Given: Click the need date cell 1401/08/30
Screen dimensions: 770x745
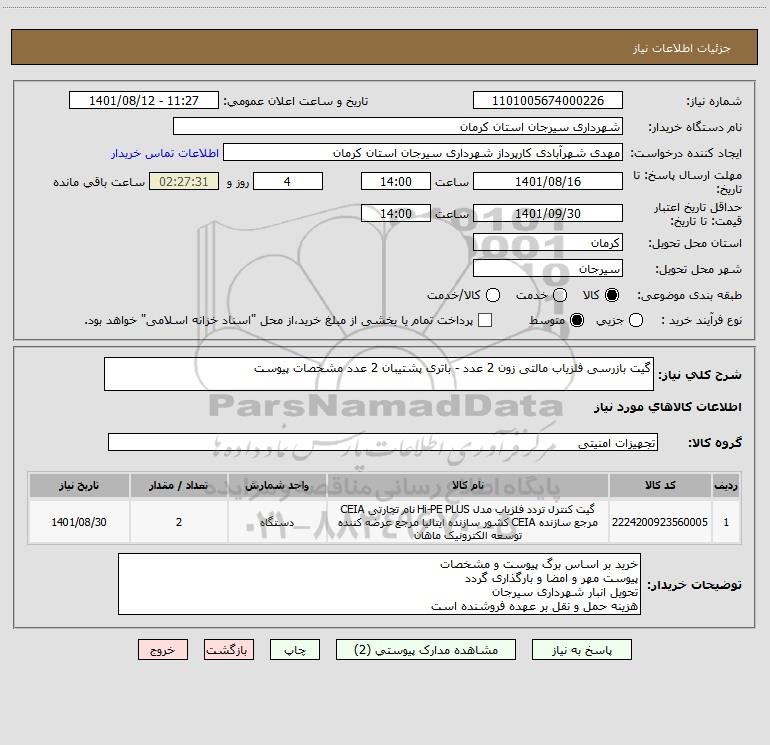Looking at the screenshot, I should click(x=79, y=522).
